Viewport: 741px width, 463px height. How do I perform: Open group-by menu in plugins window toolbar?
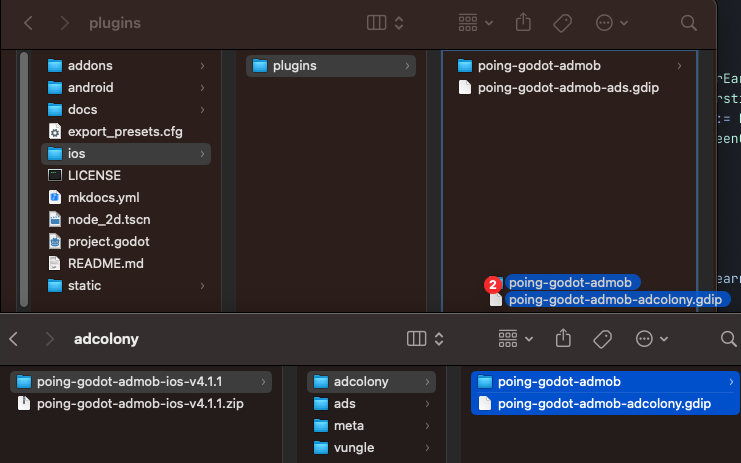476,23
